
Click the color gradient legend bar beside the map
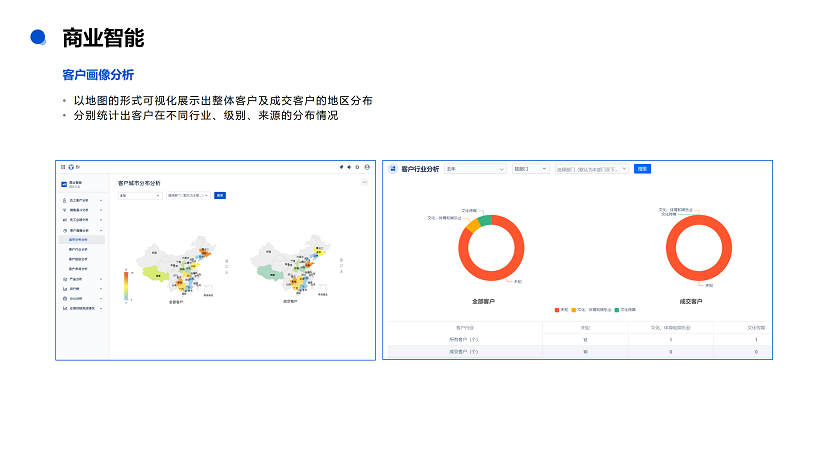(x=126, y=283)
